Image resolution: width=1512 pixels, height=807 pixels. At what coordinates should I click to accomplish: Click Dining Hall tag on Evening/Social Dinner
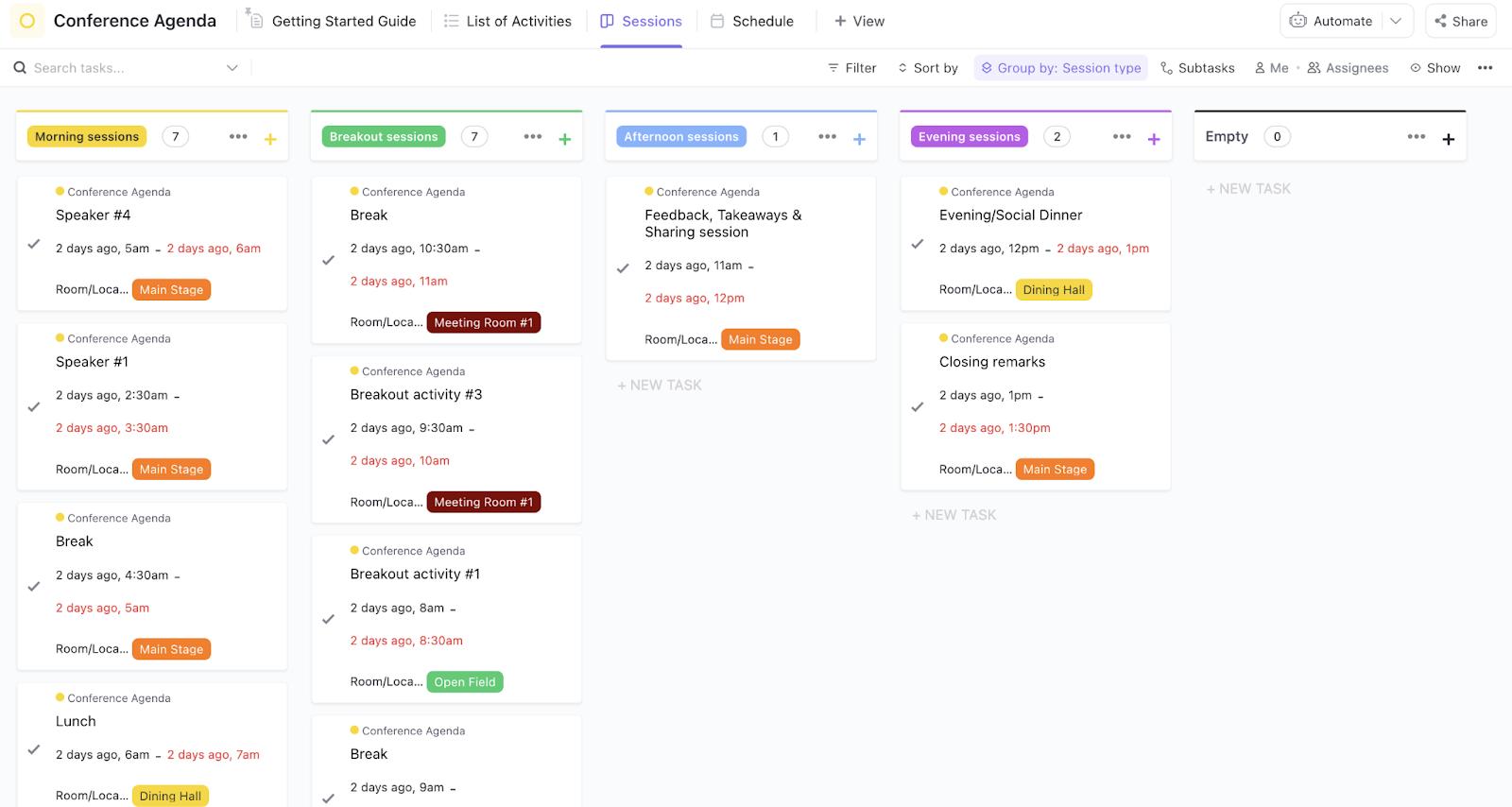(x=1054, y=290)
